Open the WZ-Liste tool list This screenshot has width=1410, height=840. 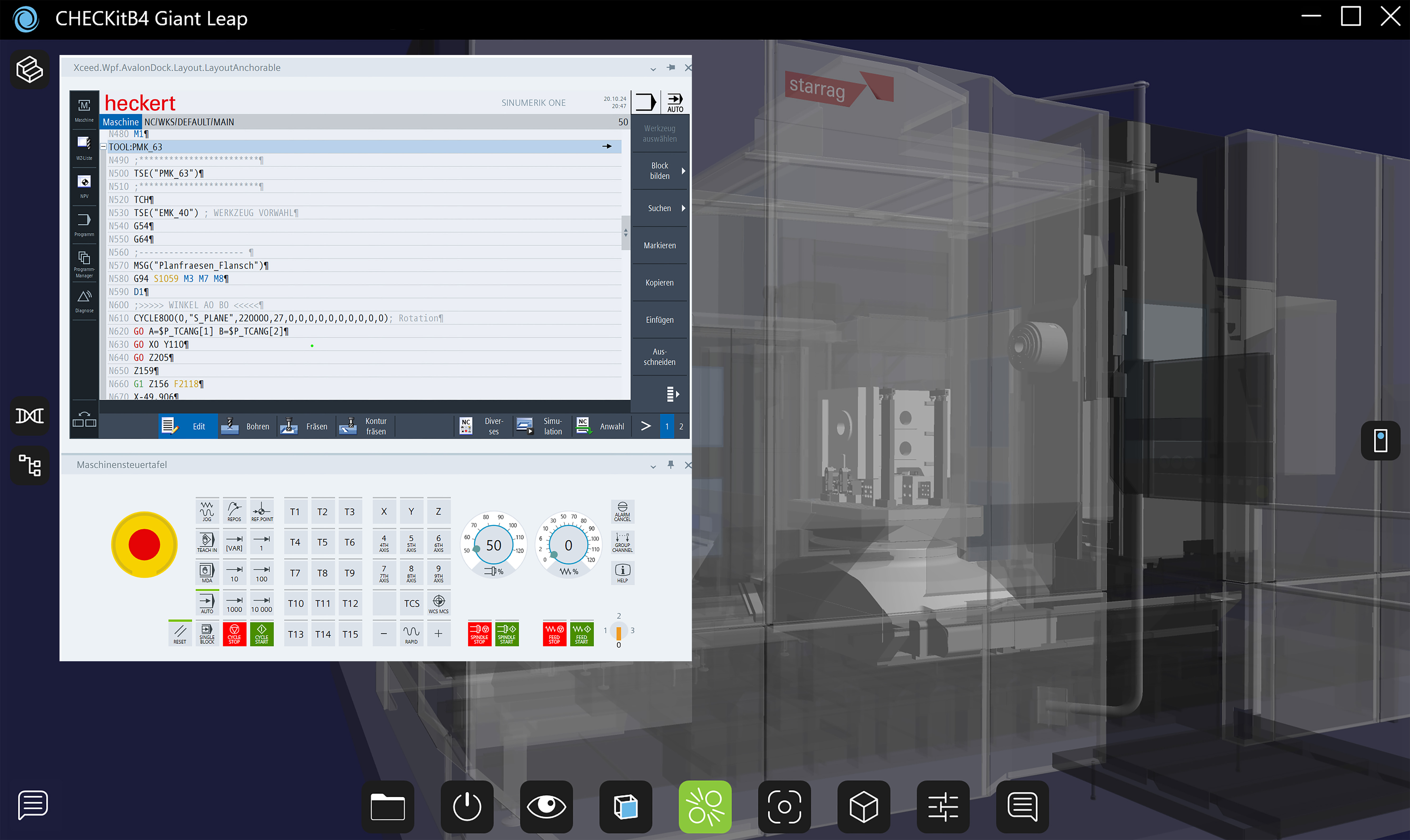click(84, 148)
